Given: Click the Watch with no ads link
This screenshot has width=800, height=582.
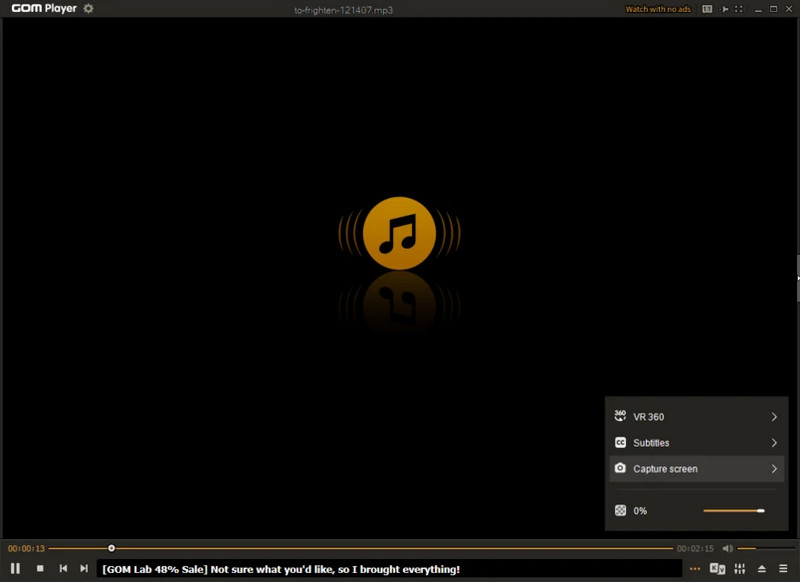Looking at the screenshot, I should [x=657, y=9].
